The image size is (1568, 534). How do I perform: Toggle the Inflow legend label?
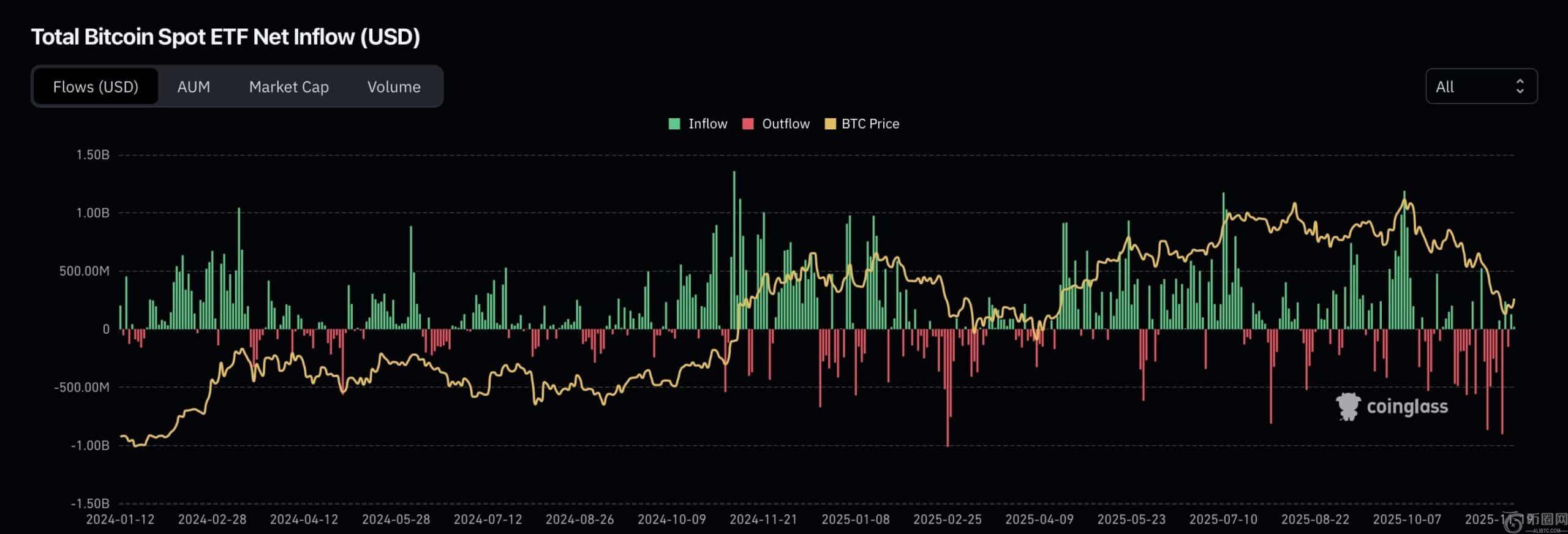tap(707, 124)
